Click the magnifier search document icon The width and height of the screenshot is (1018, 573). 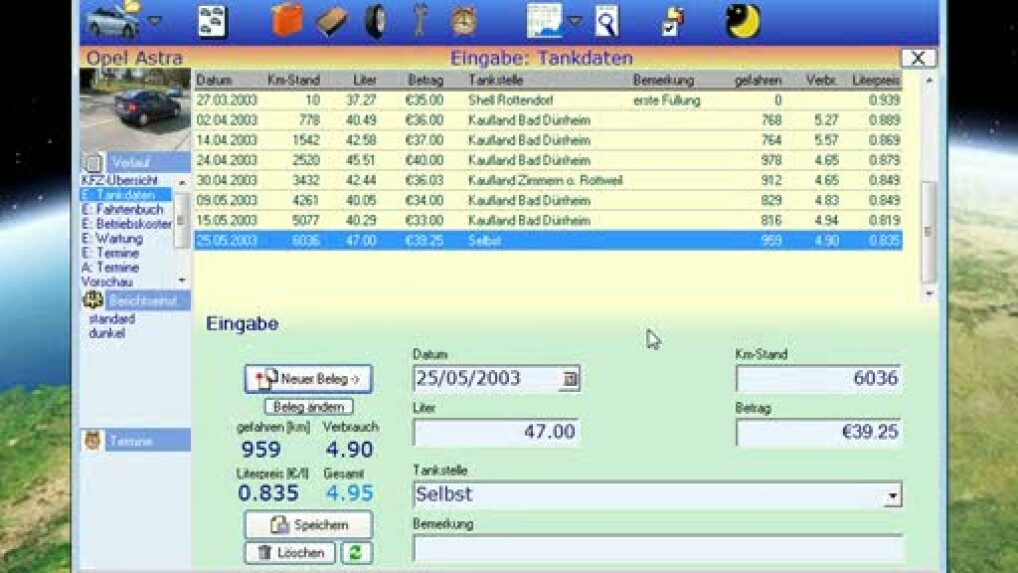pyautogui.click(x=606, y=21)
